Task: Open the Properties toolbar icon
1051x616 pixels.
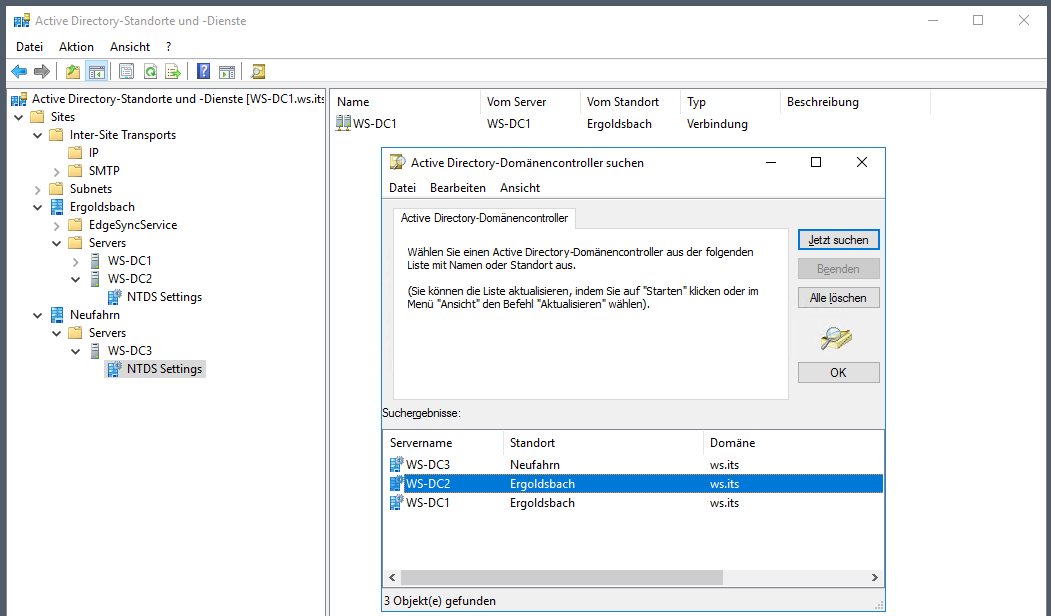Action: click(x=126, y=71)
